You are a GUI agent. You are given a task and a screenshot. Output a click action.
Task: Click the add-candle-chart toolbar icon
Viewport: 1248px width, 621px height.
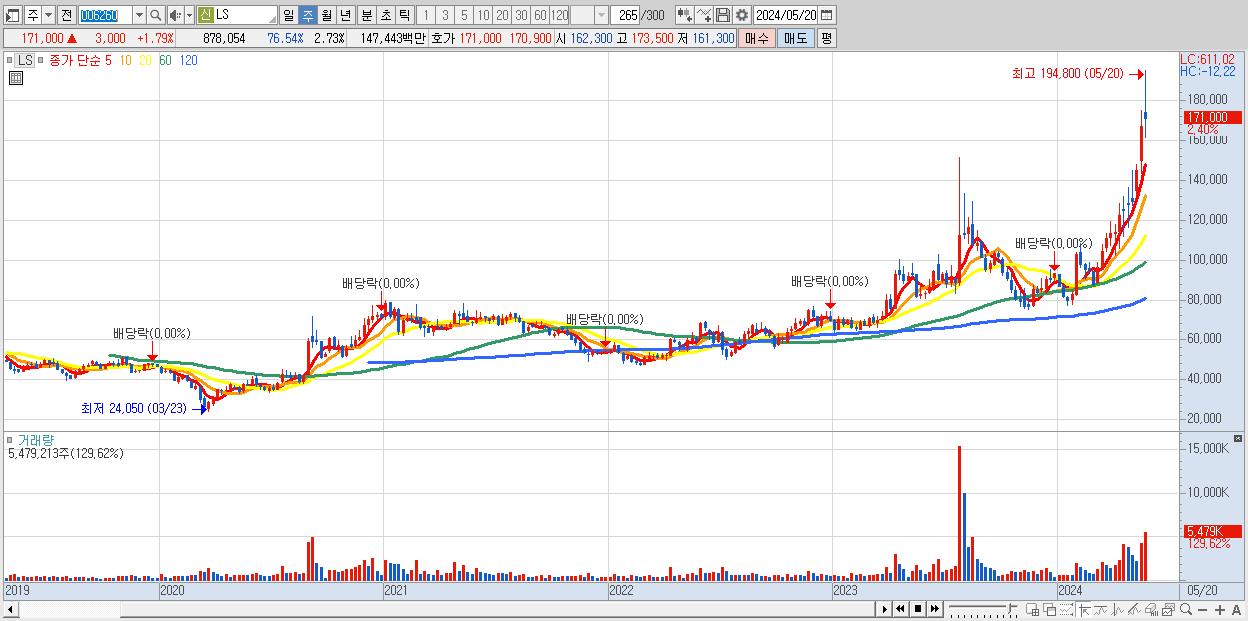click(685, 15)
